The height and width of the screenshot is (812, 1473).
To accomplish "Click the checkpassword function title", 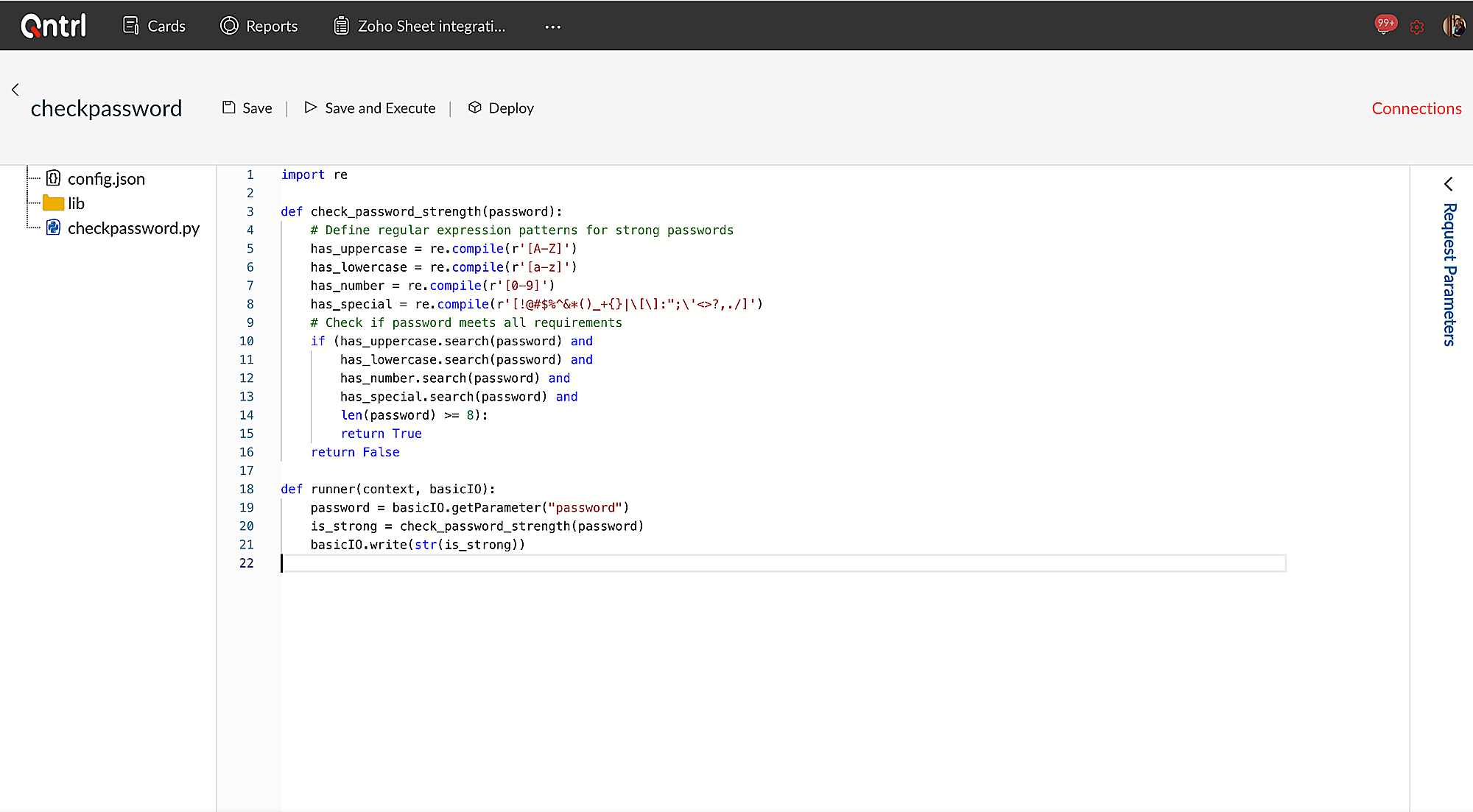I will pyautogui.click(x=106, y=108).
